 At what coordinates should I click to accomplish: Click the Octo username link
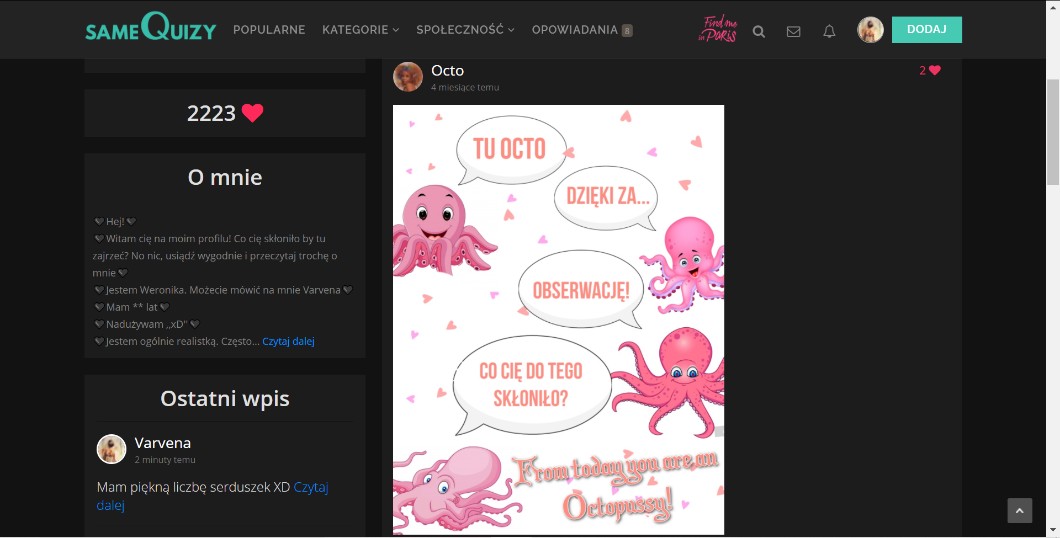click(447, 70)
